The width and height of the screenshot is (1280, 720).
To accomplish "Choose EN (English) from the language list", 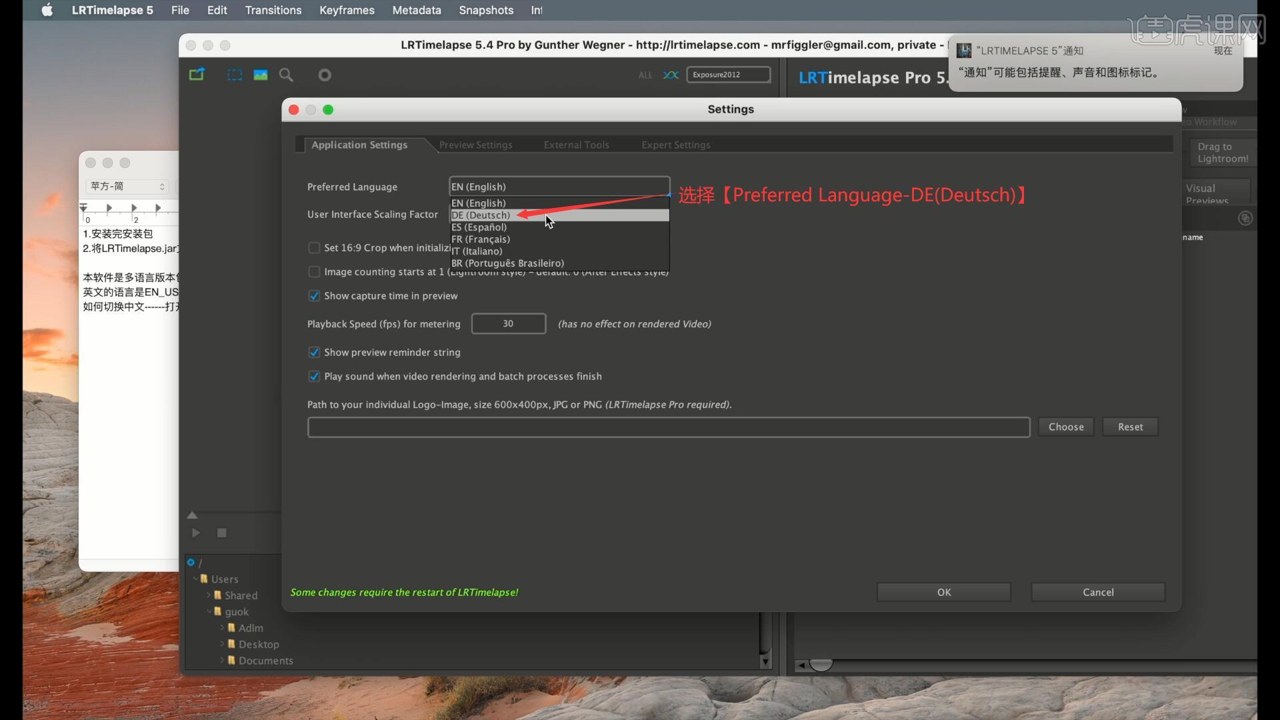I will tap(559, 203).
